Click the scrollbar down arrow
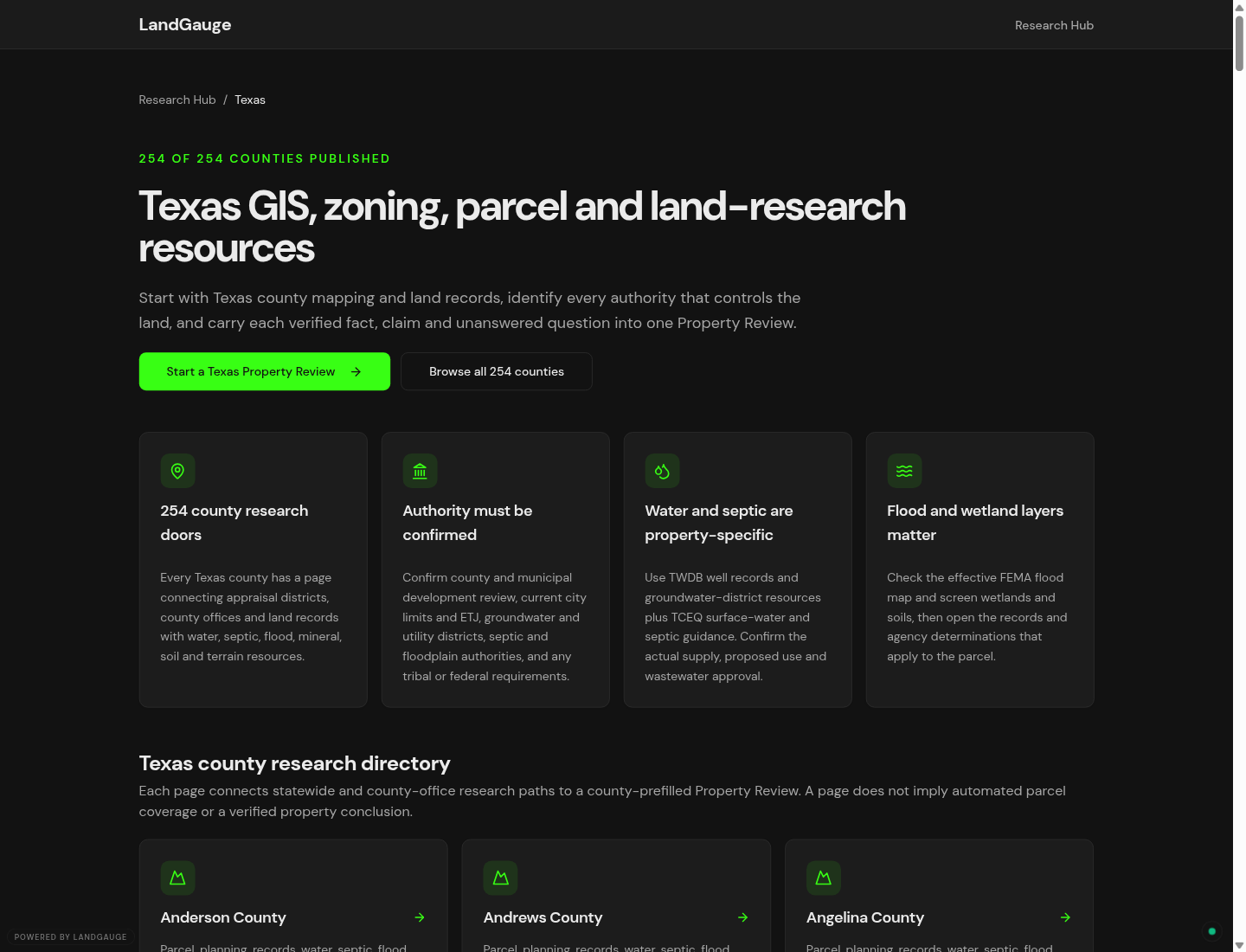The image size is (1246, 952). (1239, 945)
